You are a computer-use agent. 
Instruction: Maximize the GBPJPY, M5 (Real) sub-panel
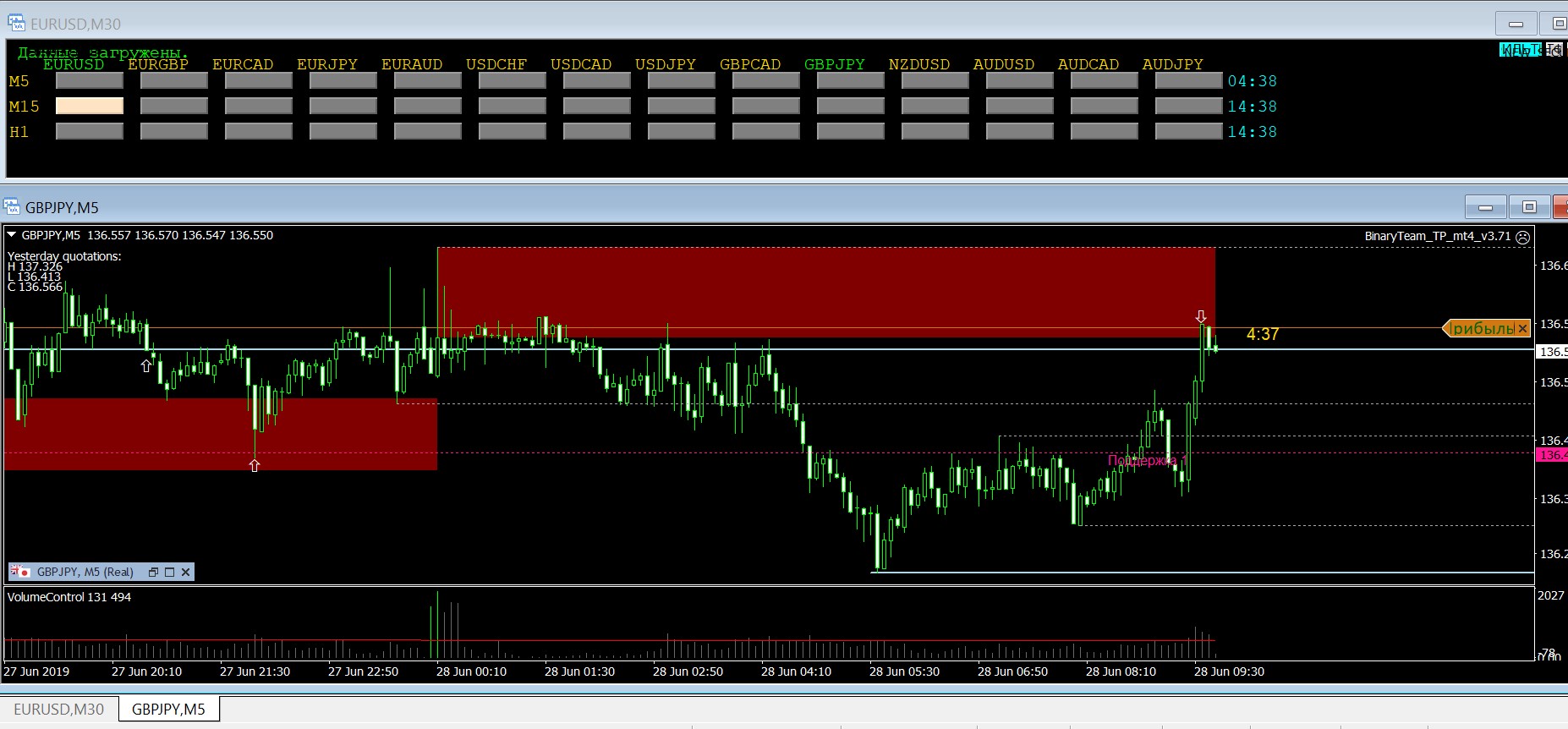pos(169,573)
